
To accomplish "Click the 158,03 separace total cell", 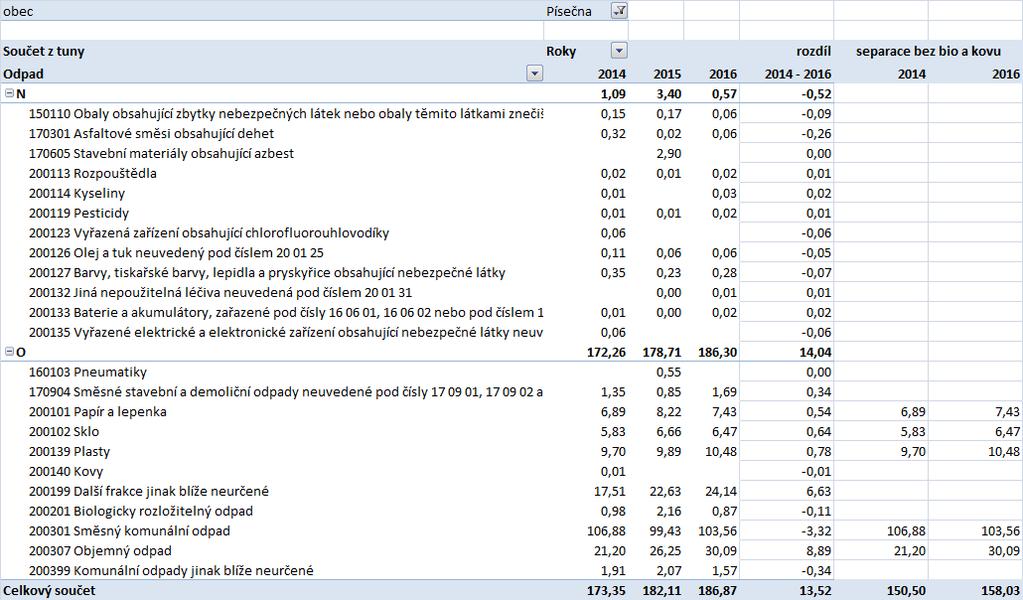I will [1001, 590].
